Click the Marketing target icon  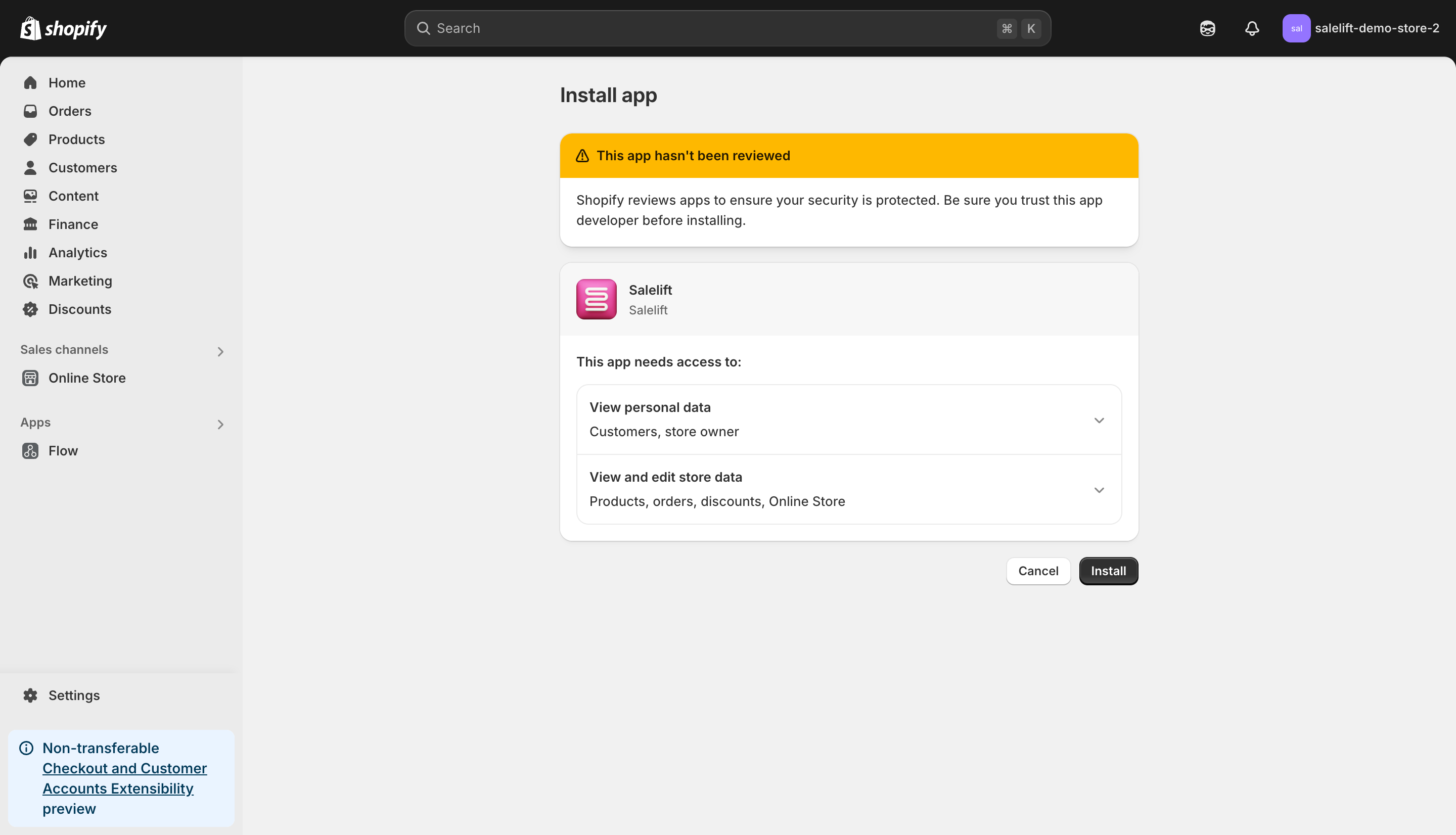point(30,281)
